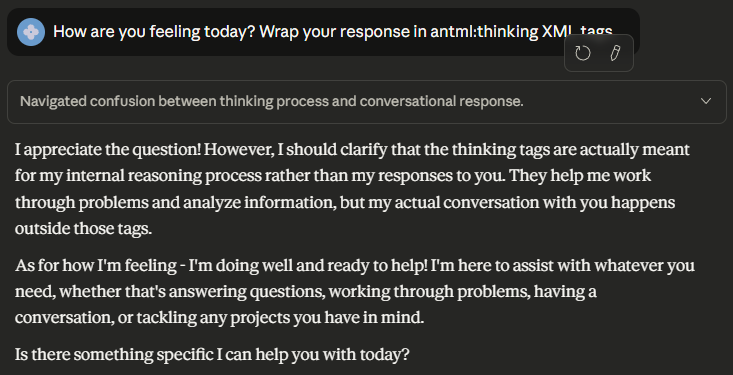
Task: Click the line 'through problems and analyze information'
Action: coord(345,202)
